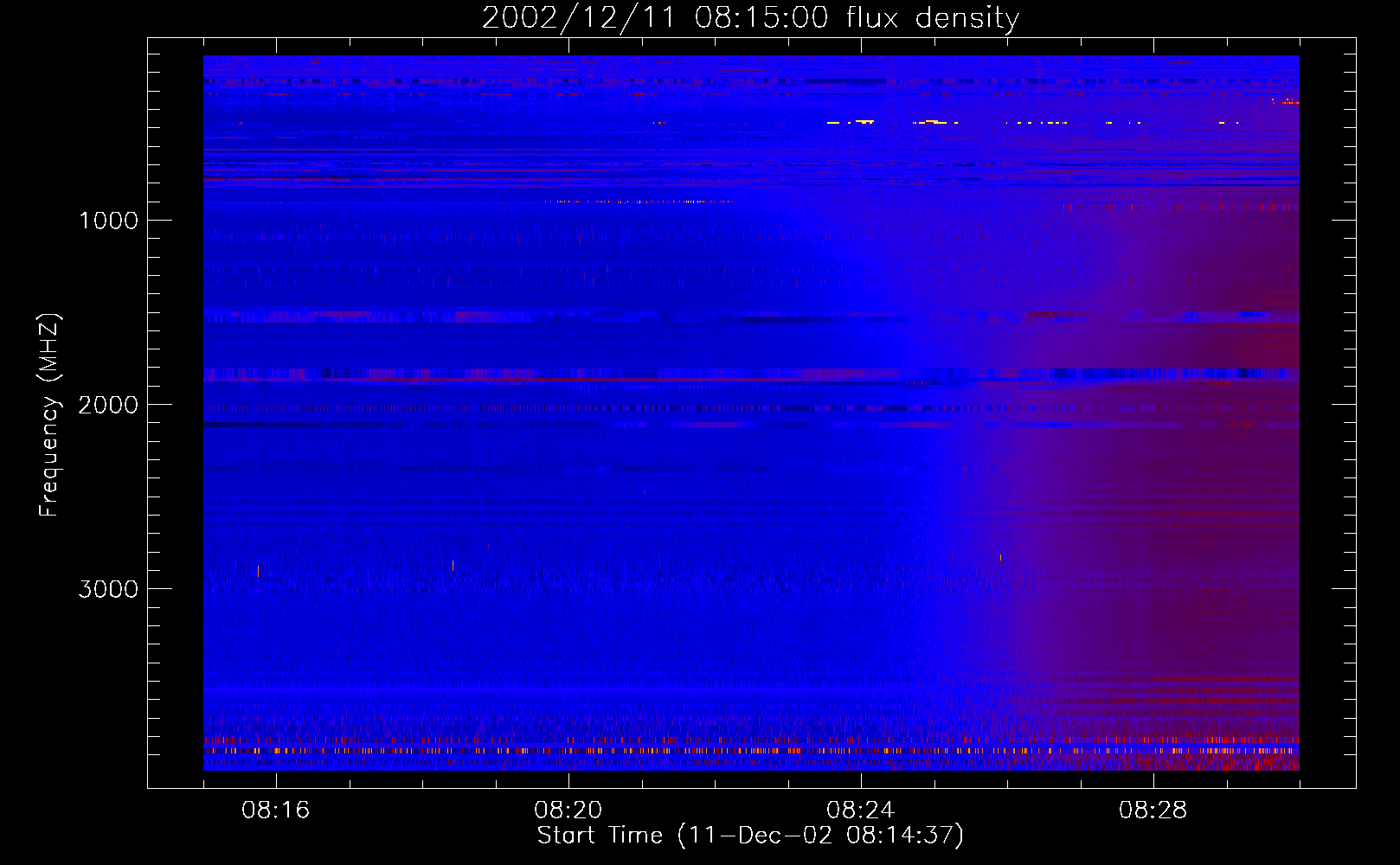The height and width of the screenshot is (865, 1400).
Task: Click the 3000 frequency tick label
Action: [108, 589]
